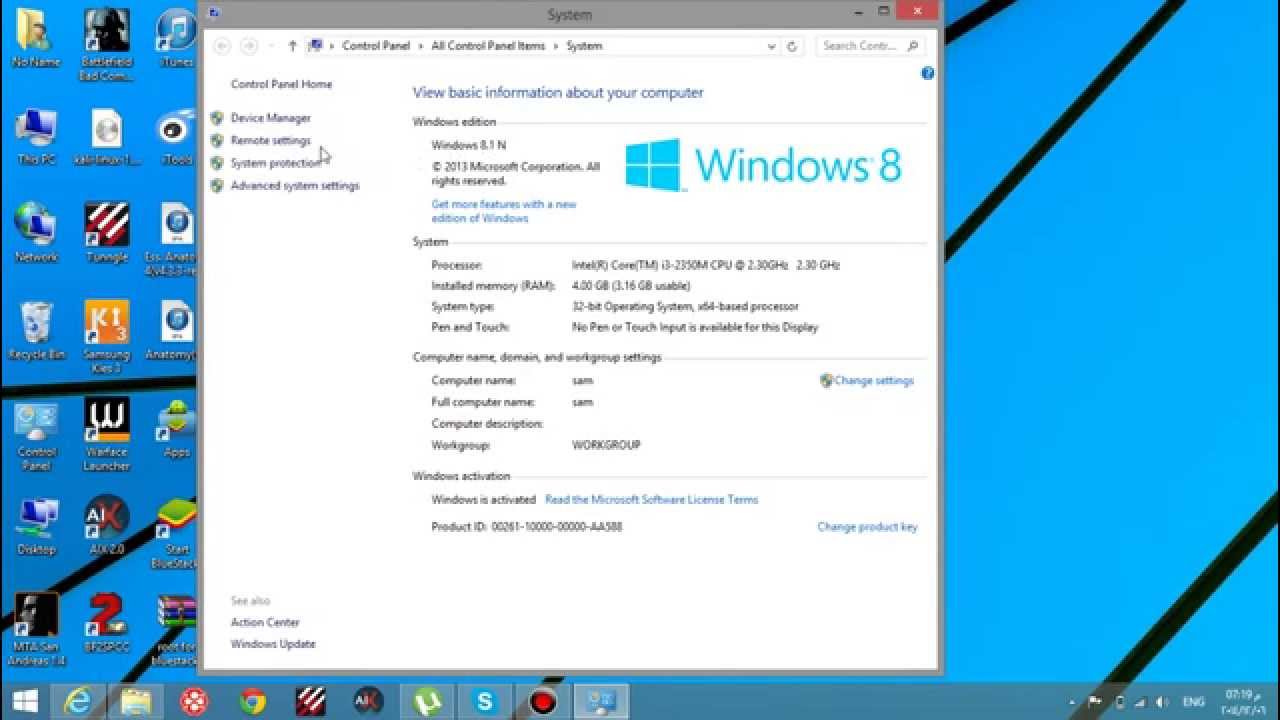Select the Apps desktop shortcut
Image resolution: width=1280 pixels, height=720 pixels.
[177, 429]
